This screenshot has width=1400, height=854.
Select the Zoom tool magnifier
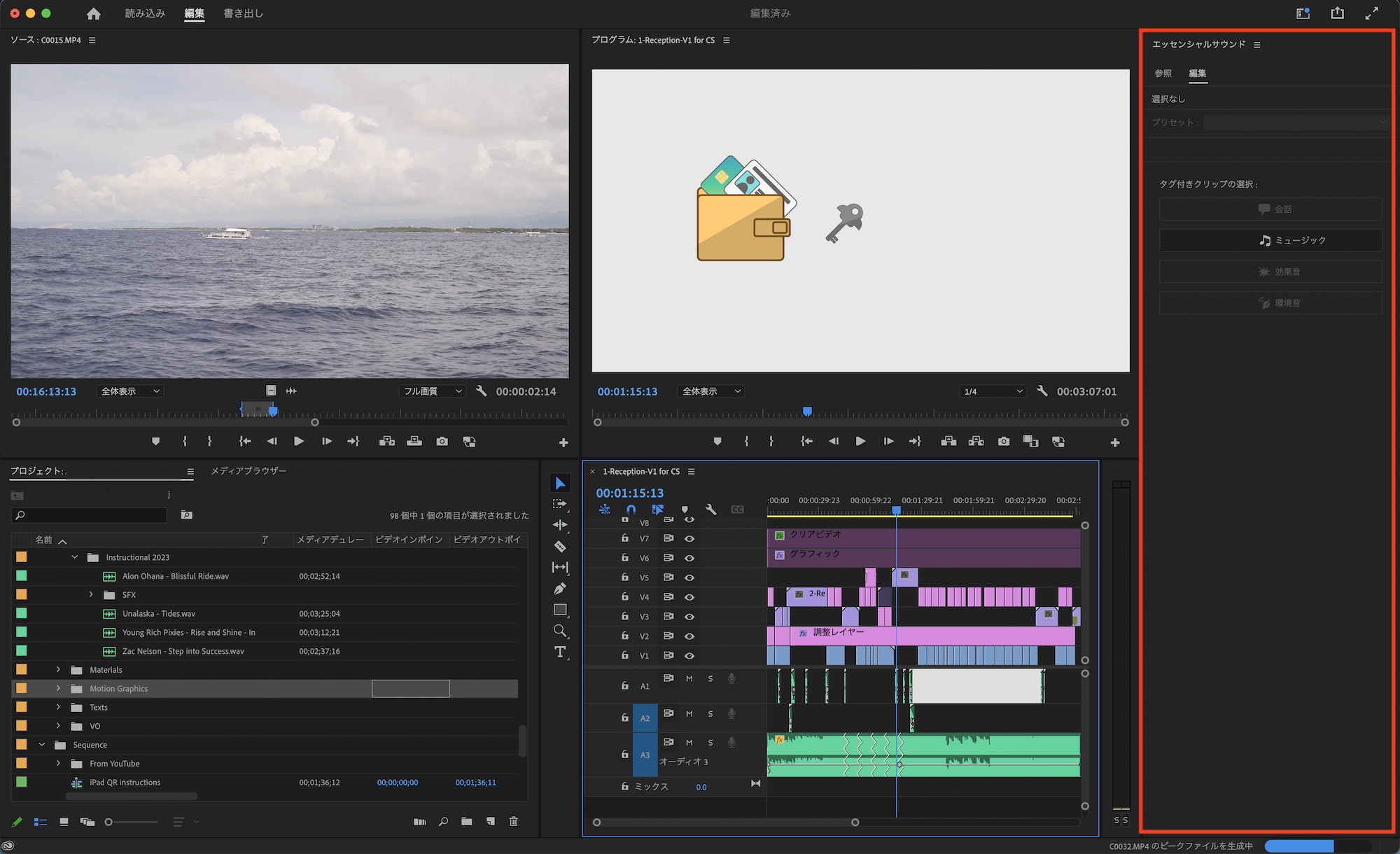(560, 631)
